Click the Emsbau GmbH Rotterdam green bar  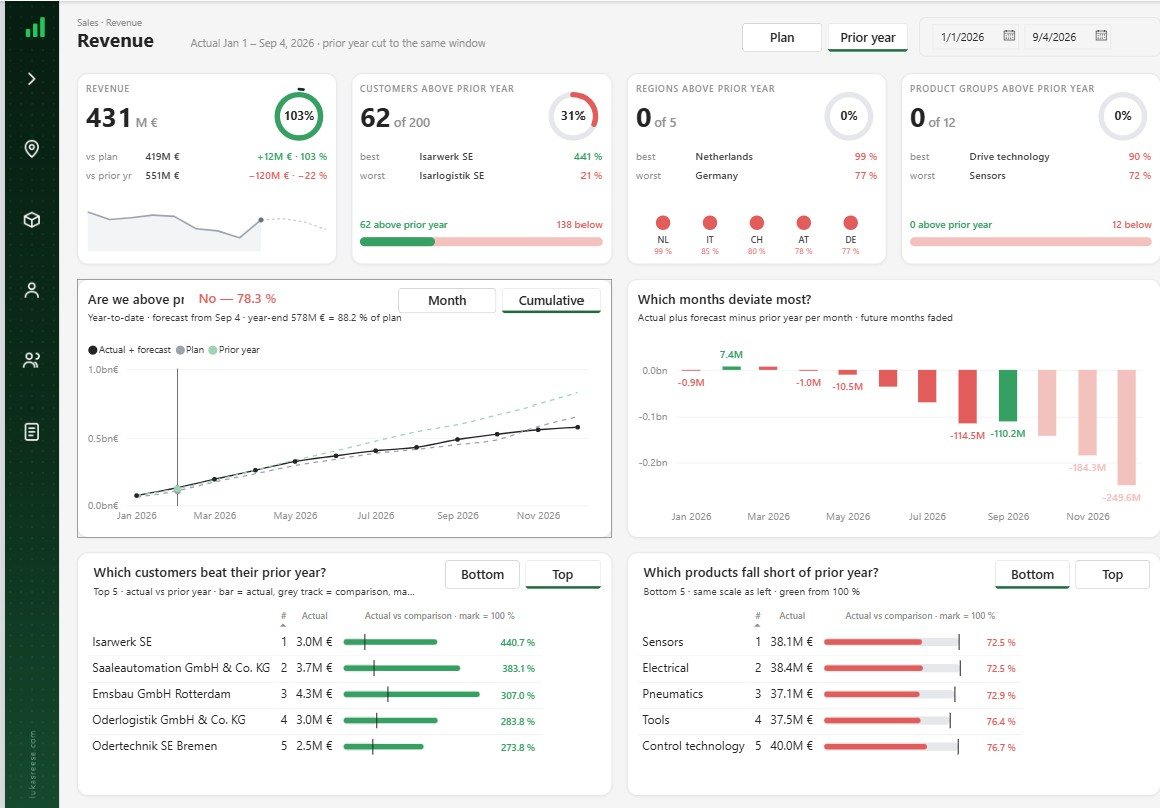[411, 694]
